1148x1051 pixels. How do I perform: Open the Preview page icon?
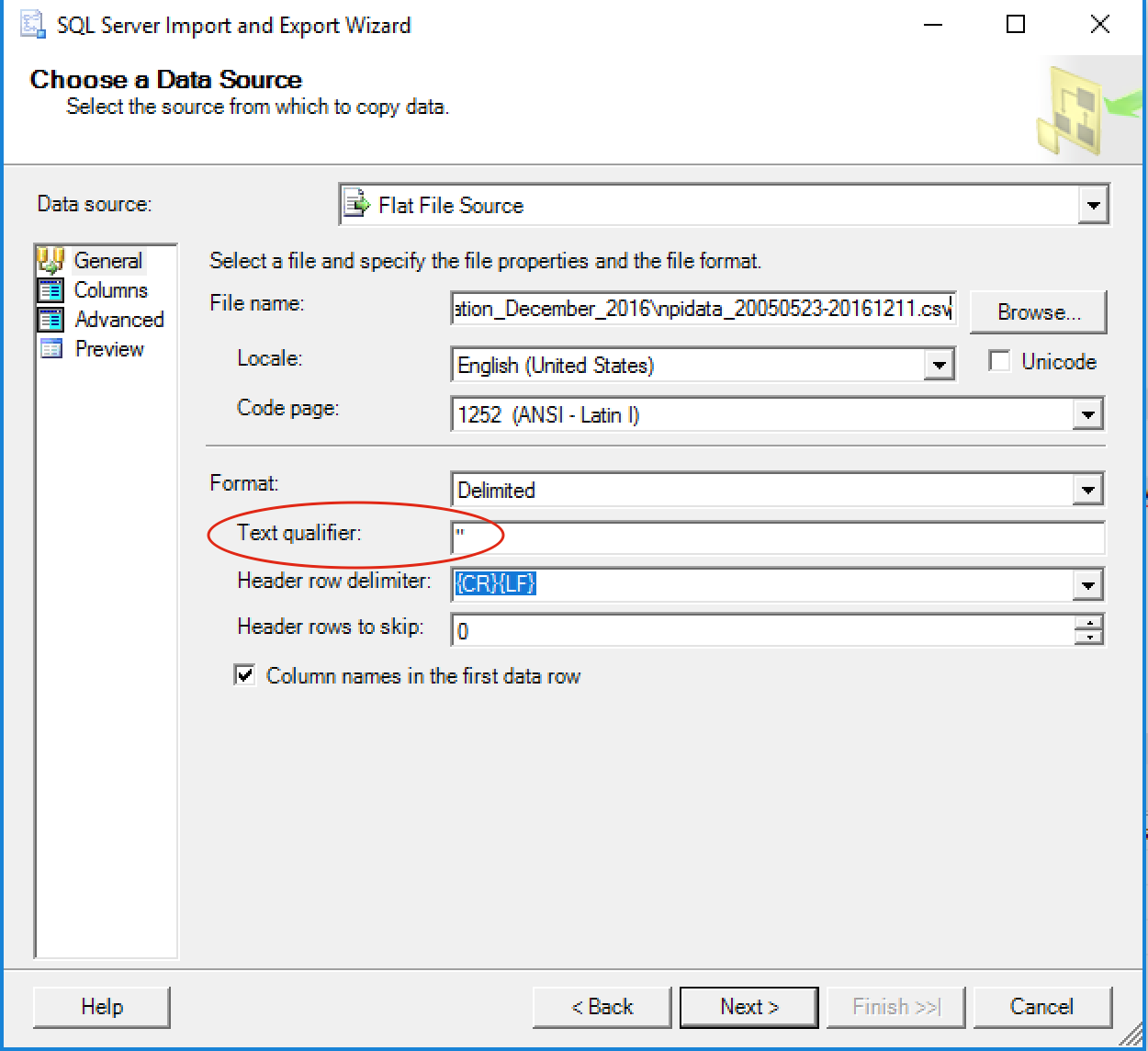pos(52,349)
